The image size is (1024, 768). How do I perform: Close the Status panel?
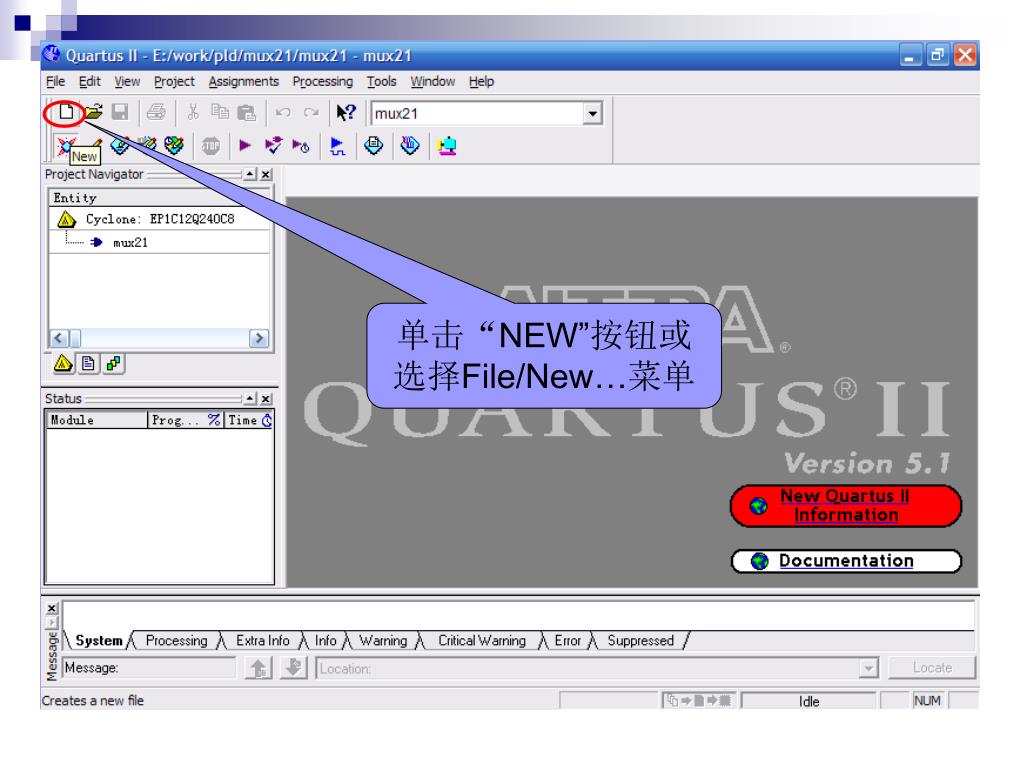click(266, 398)
